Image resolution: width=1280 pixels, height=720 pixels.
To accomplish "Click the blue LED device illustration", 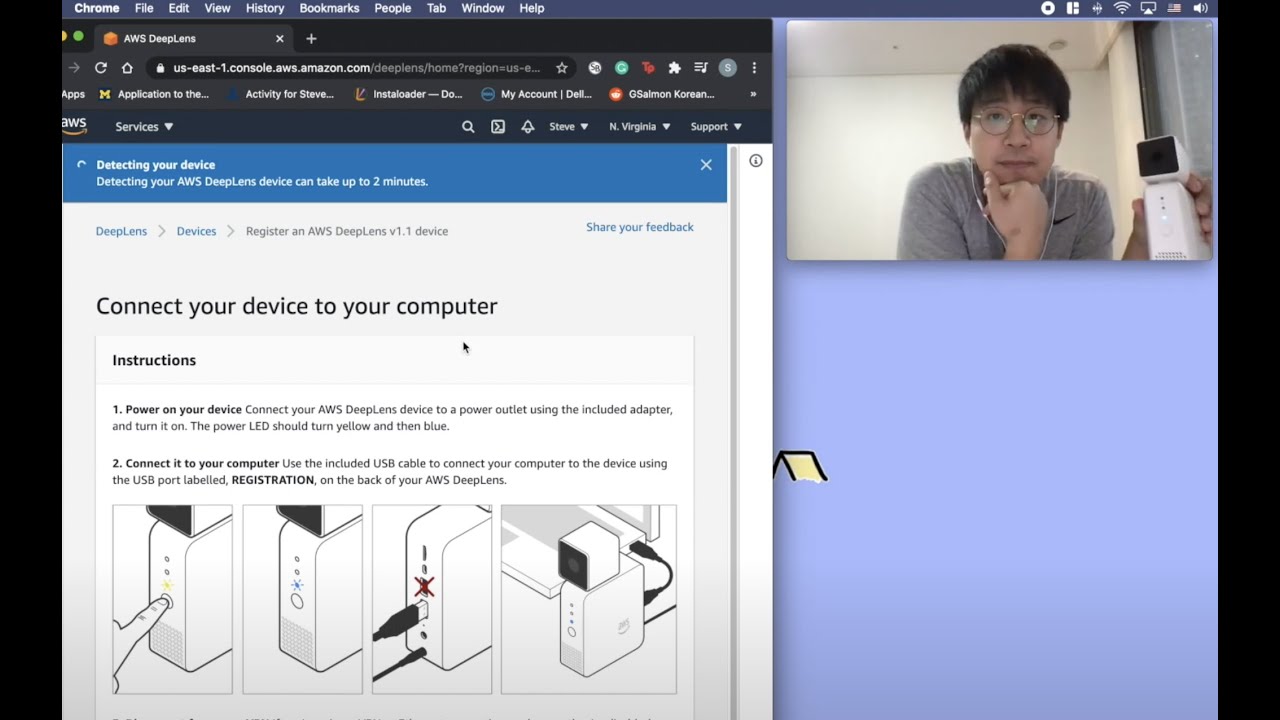I will pyautogui.click(x=302, y=599).
